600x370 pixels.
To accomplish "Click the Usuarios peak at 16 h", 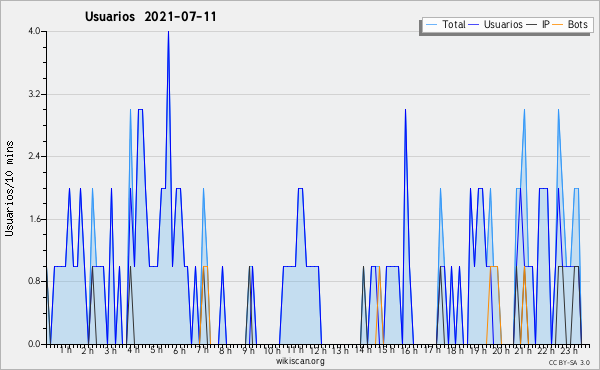I will coord(405,110).
